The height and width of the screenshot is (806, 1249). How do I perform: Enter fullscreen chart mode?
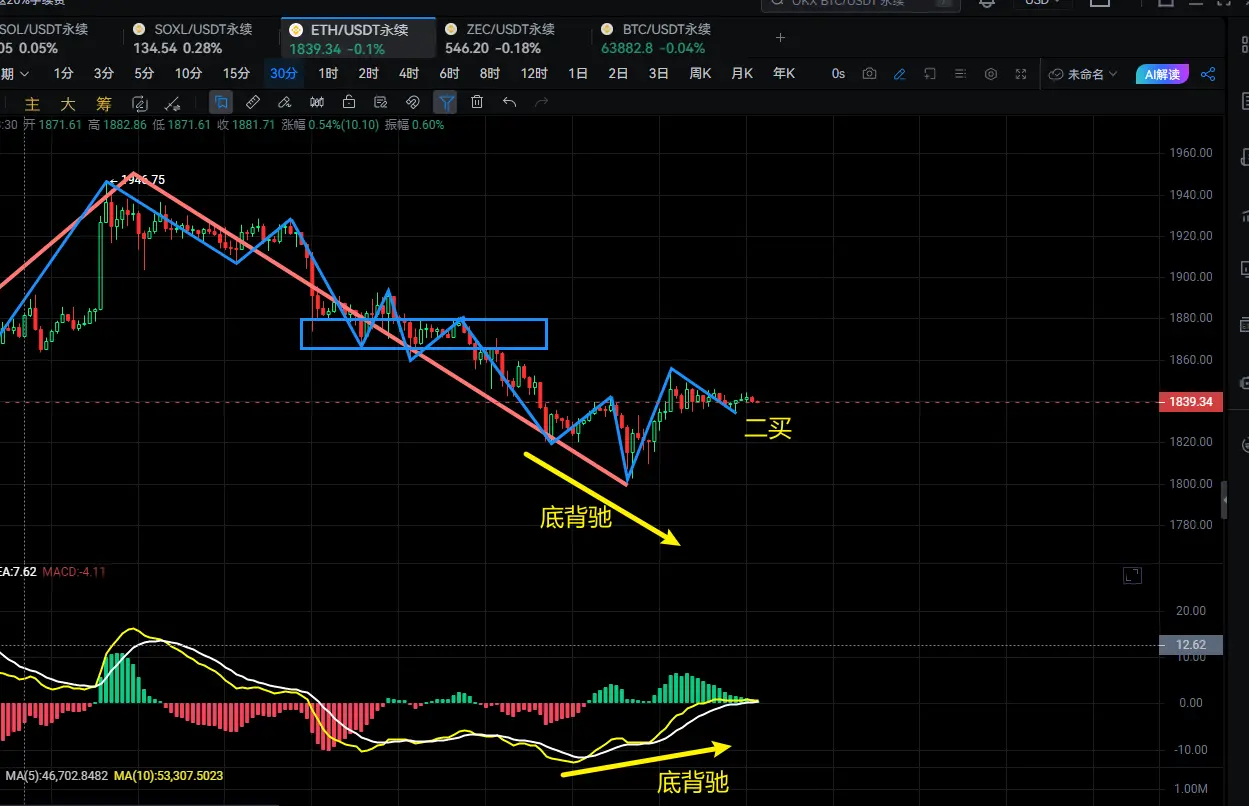click(1021, 74)
